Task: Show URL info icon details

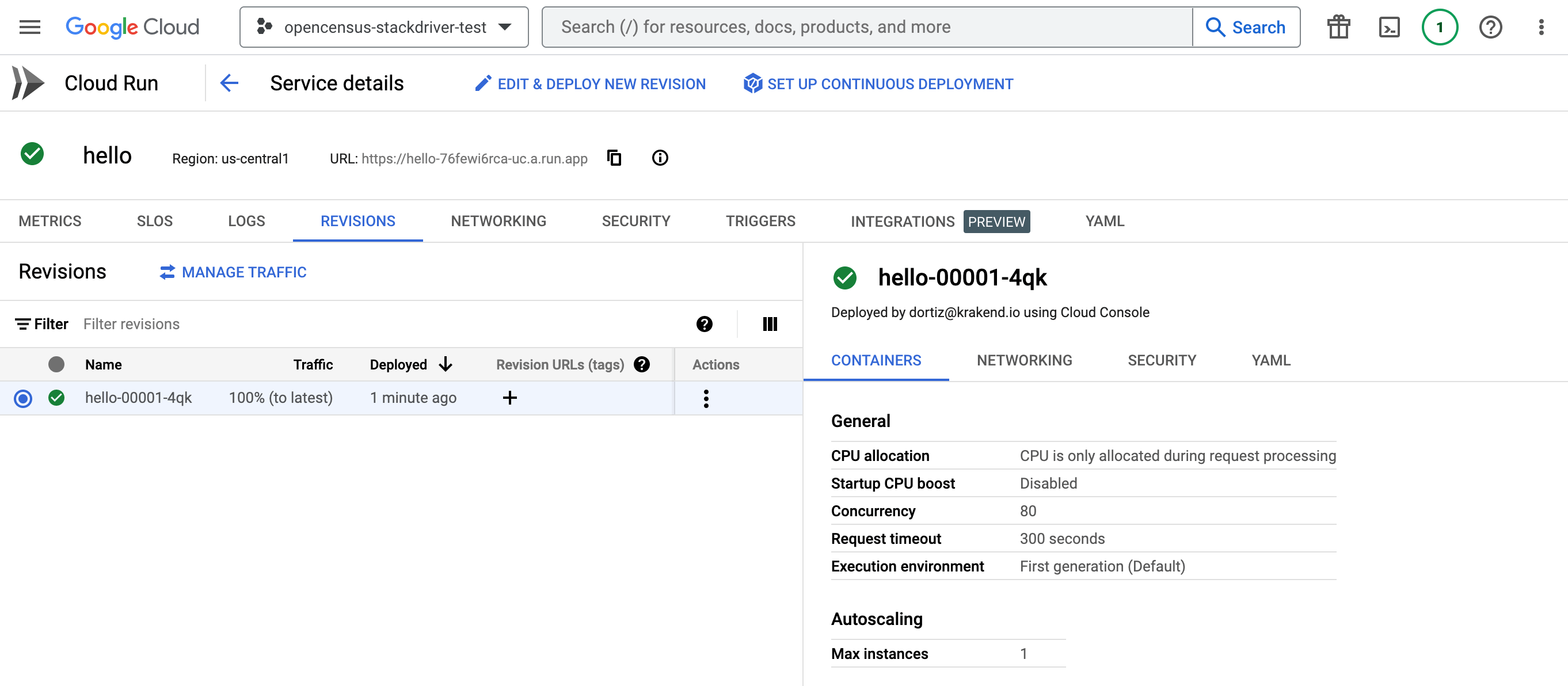Action: (660, 158)
